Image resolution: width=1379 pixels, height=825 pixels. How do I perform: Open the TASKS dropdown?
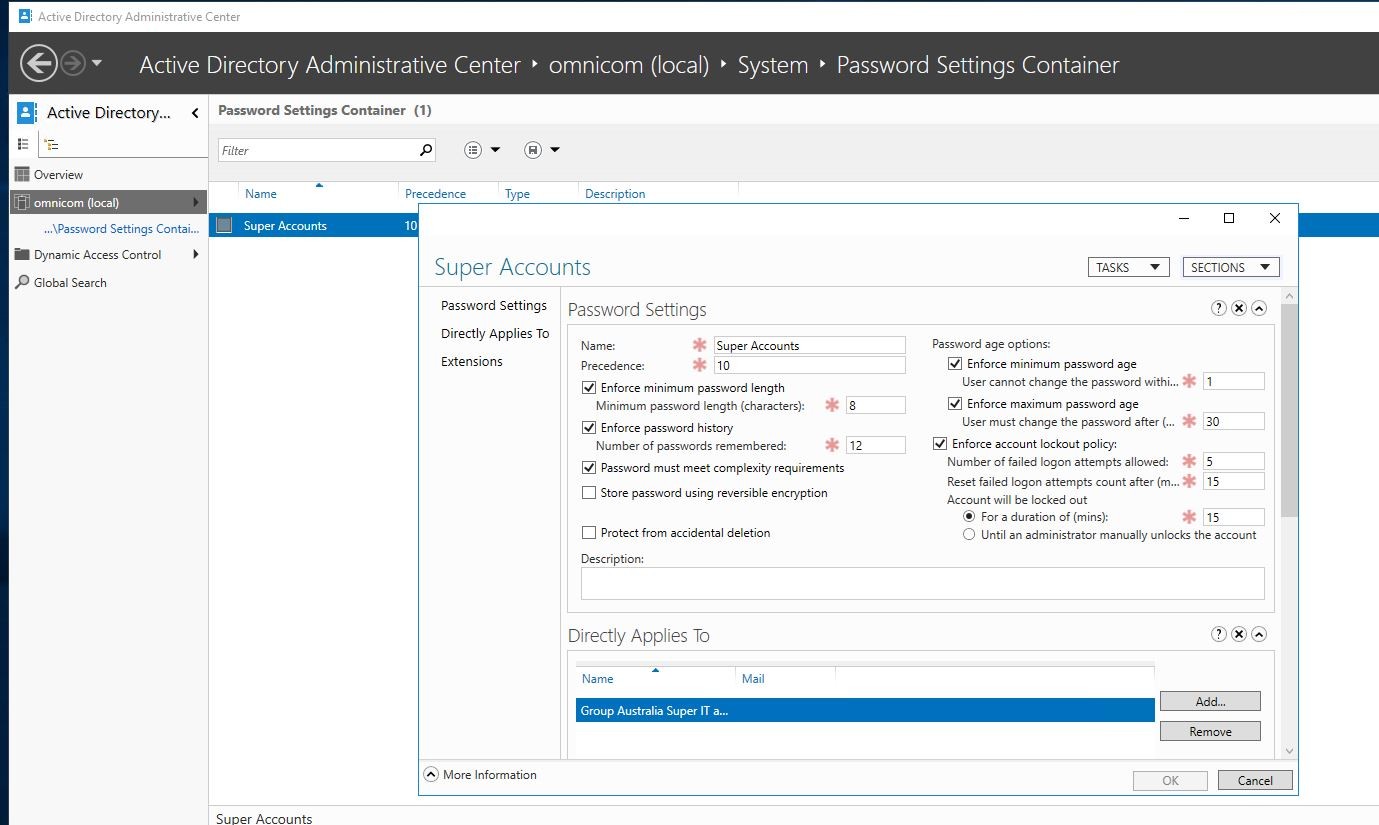coord(1128,267)
